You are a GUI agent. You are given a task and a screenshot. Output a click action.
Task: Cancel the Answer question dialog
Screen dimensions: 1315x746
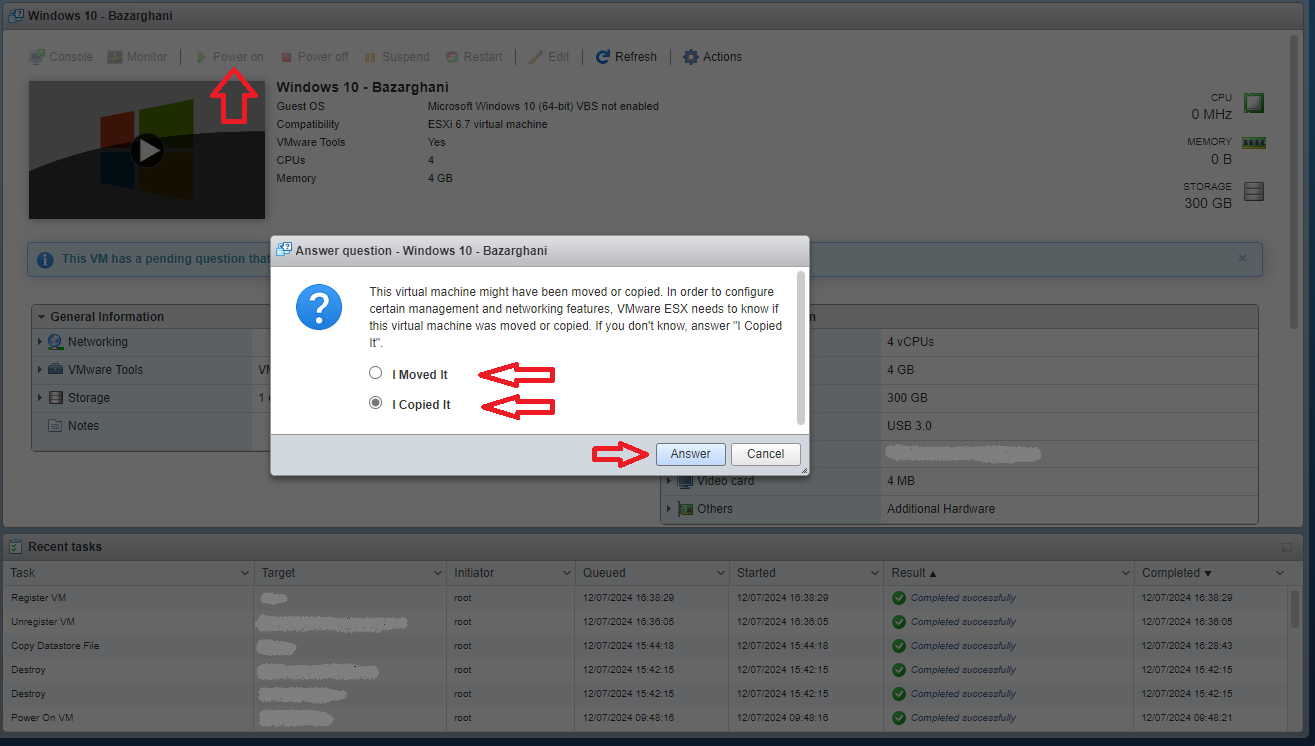coord(765,454)
